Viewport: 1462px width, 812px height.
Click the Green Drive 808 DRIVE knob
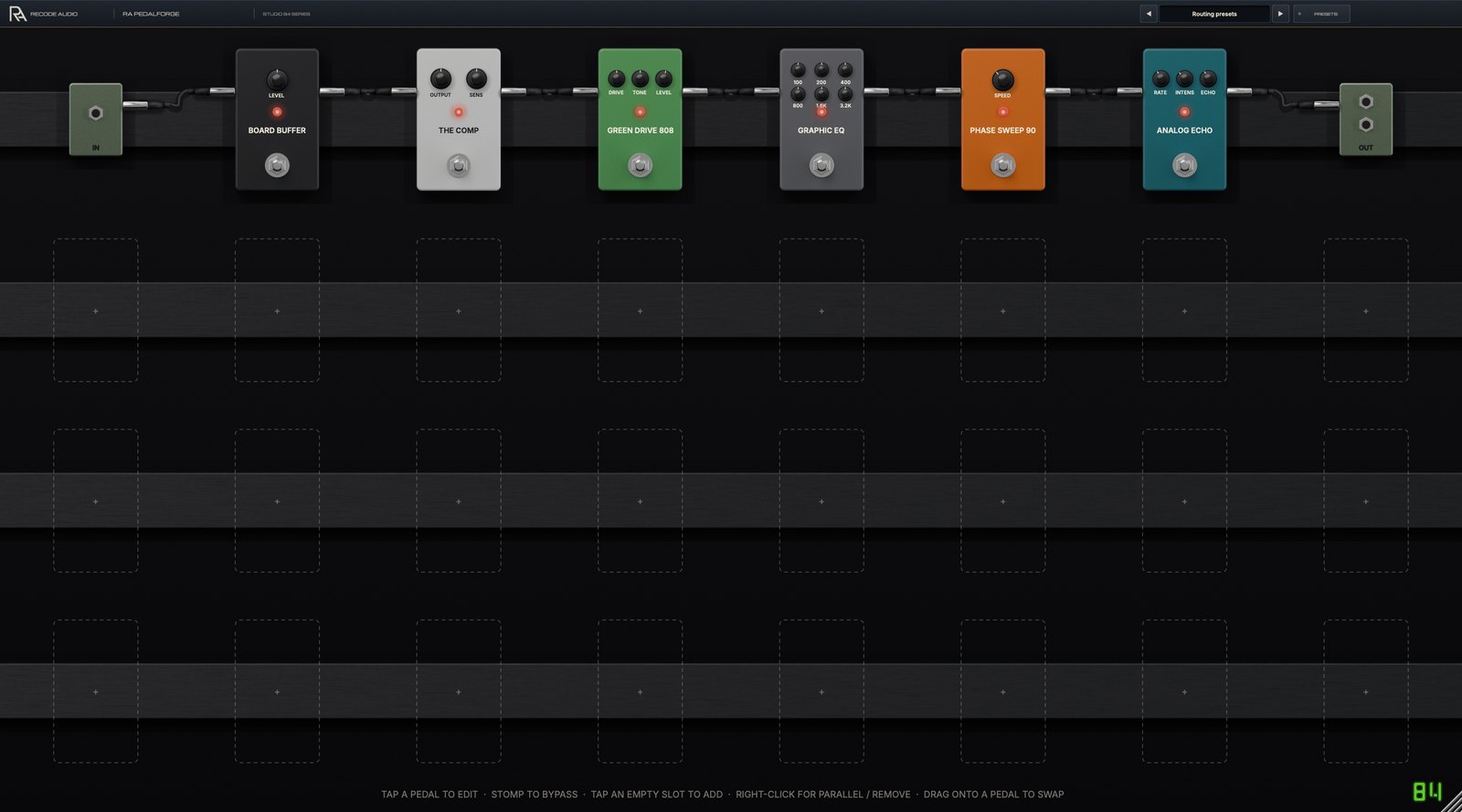tap(616, 79)
